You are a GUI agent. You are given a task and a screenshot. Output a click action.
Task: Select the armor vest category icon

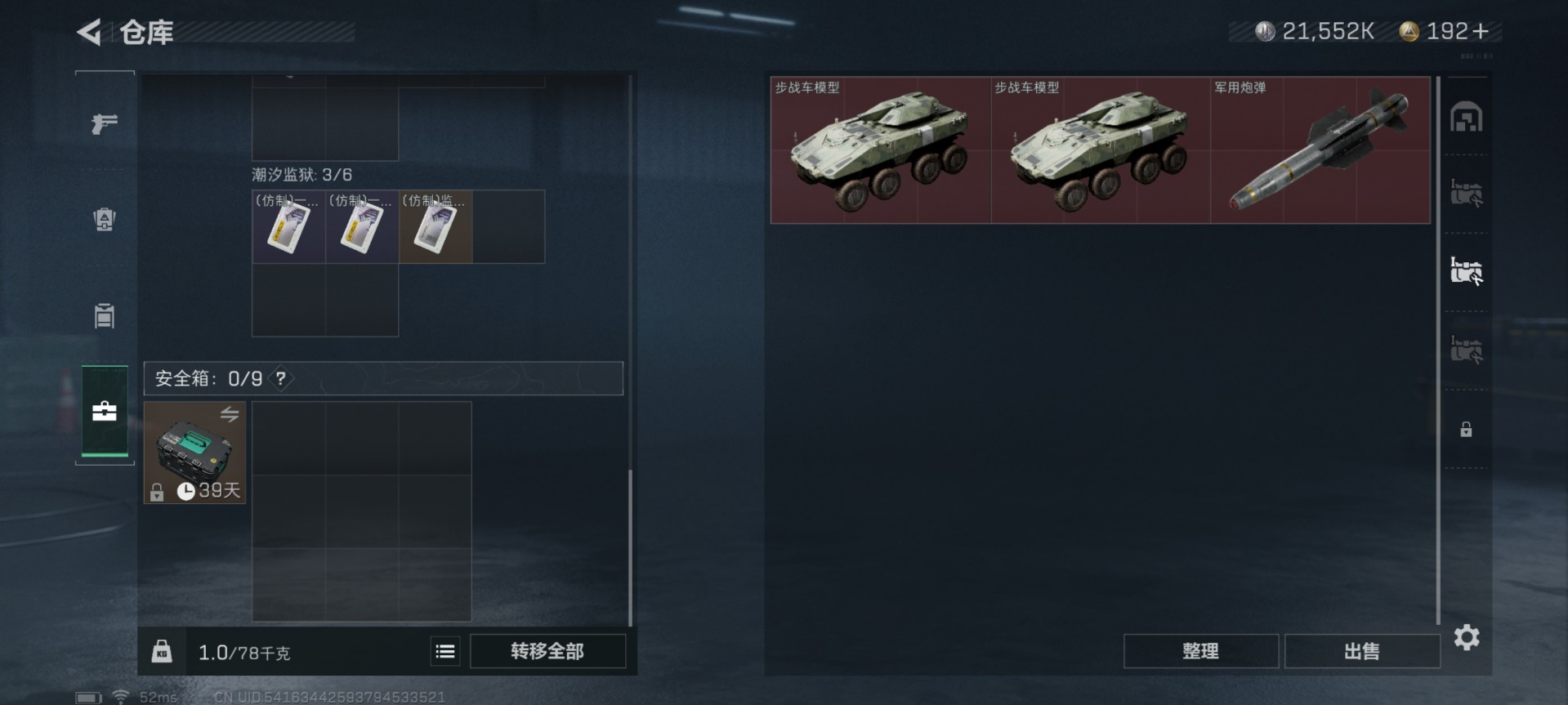(105, 219)
